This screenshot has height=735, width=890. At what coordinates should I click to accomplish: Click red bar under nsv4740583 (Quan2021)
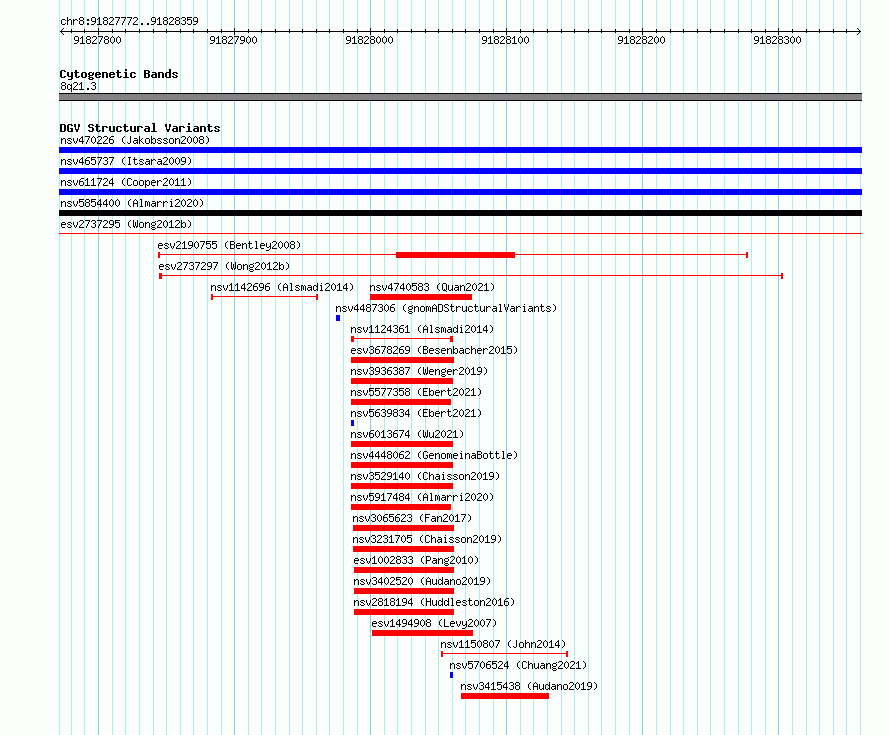pyautogui.click(x=421, y=297)
